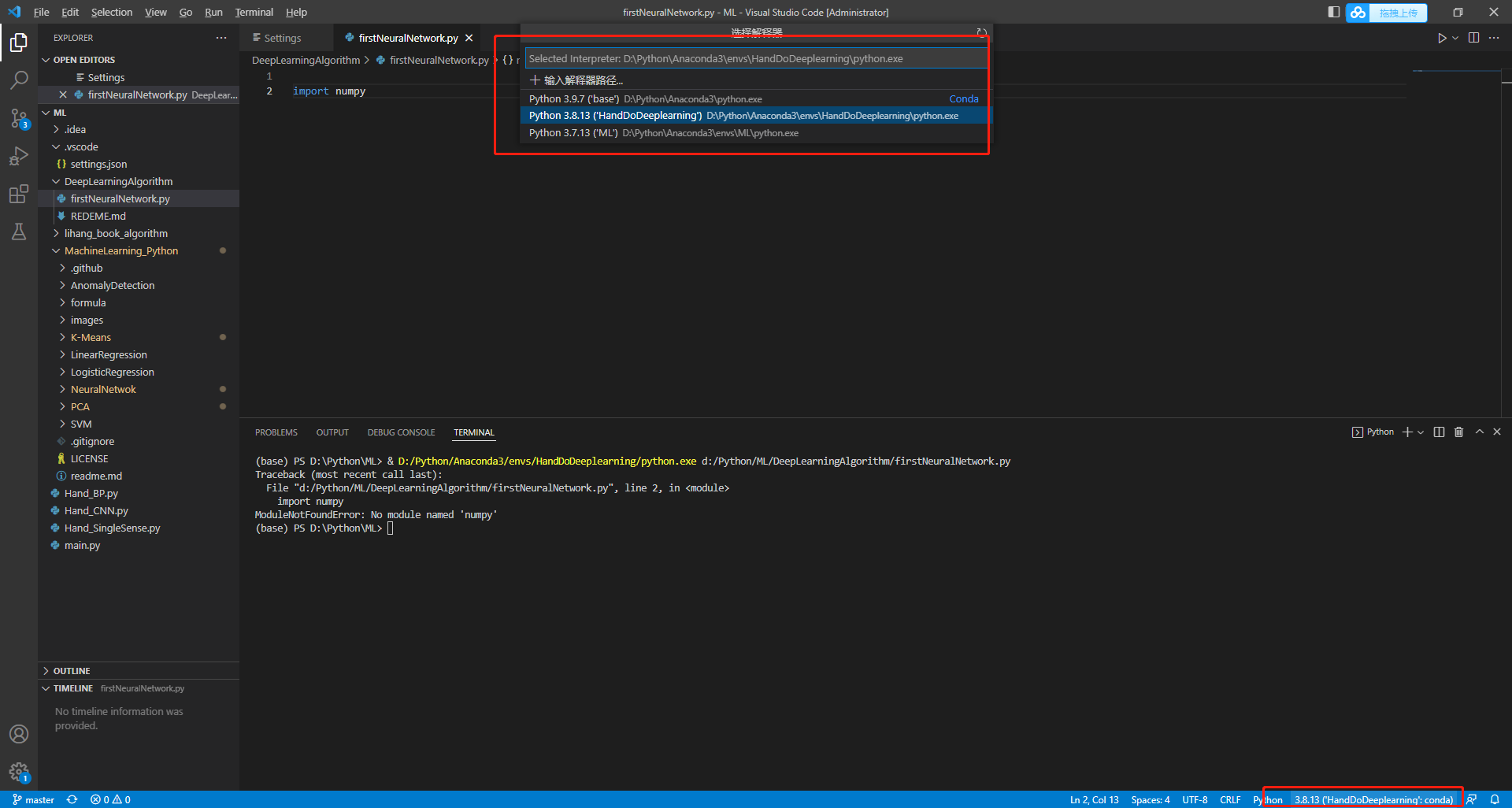
Task: Open run button dropdown arrow
Action: [x=1455, y=38]
